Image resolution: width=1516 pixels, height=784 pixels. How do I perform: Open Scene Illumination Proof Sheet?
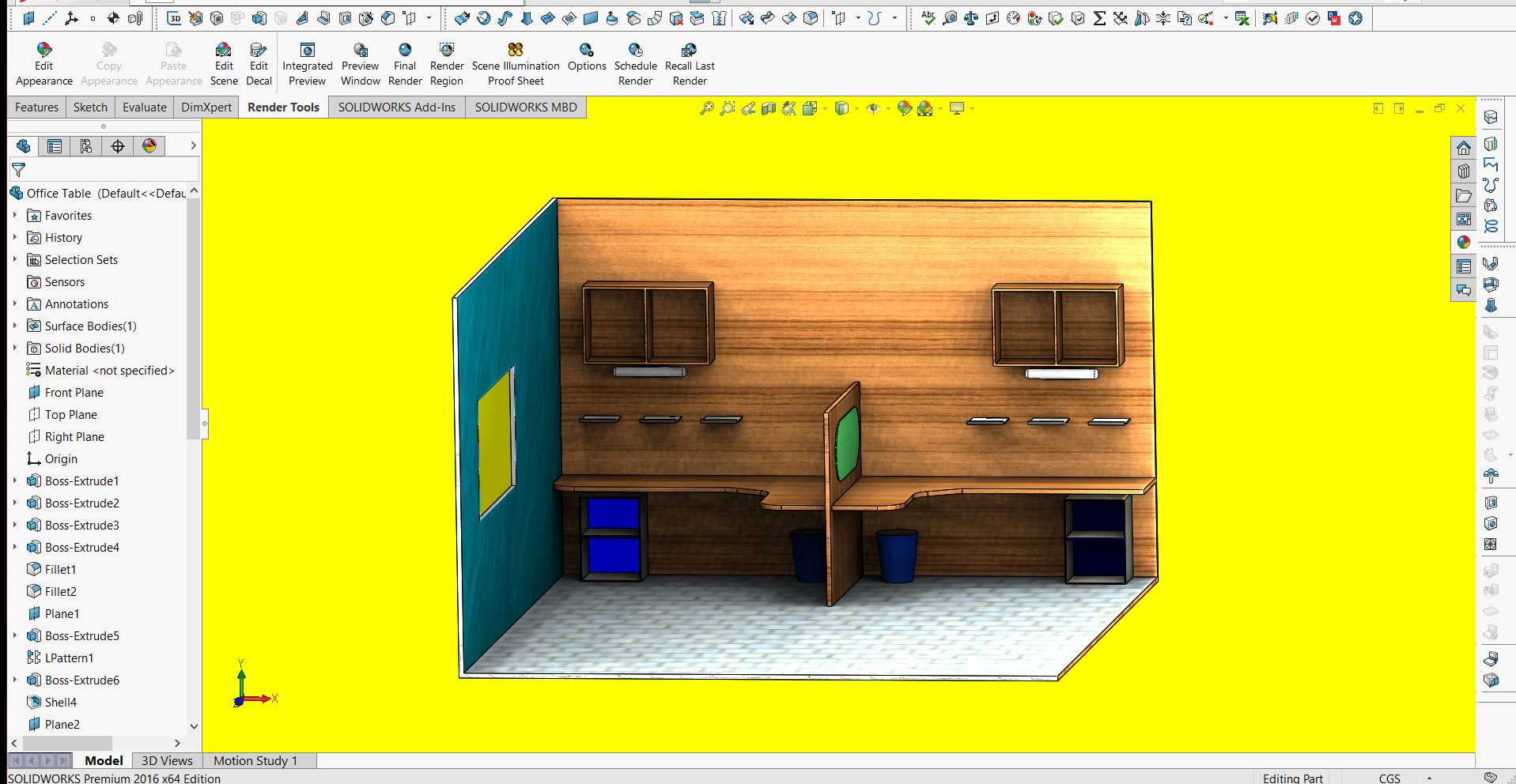[516, 64]
